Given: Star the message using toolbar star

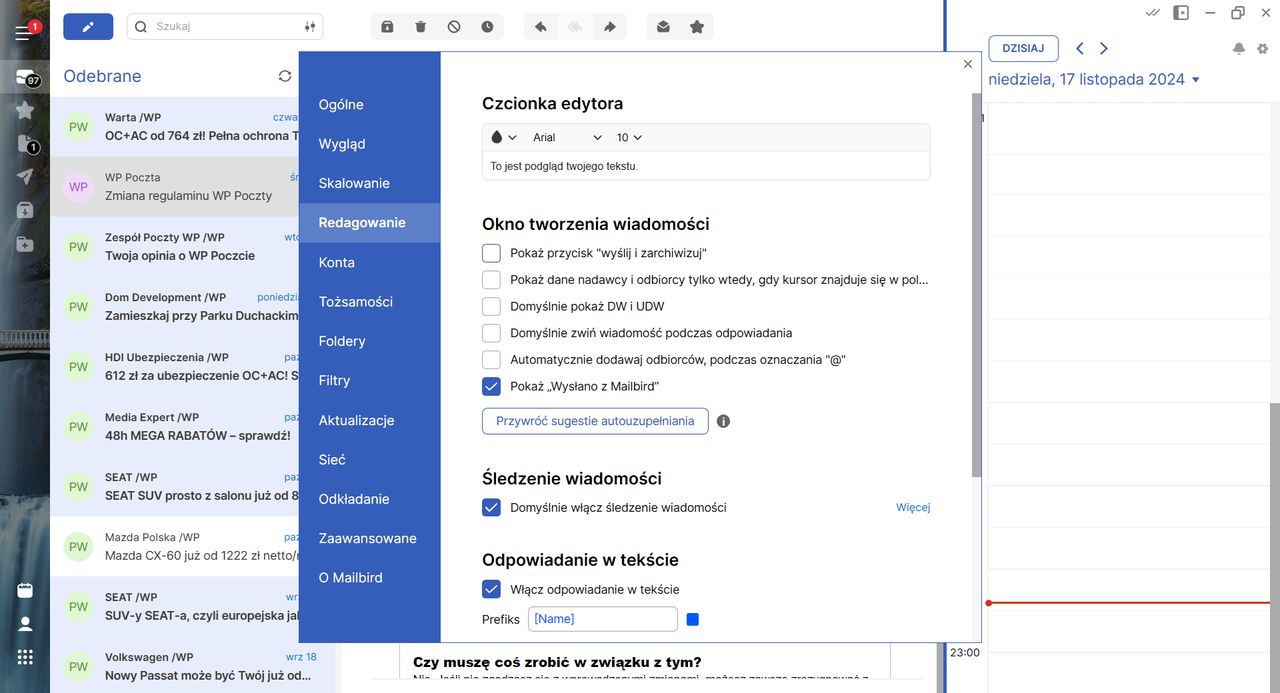Looking at the screenshot, I should coord(697,27).
